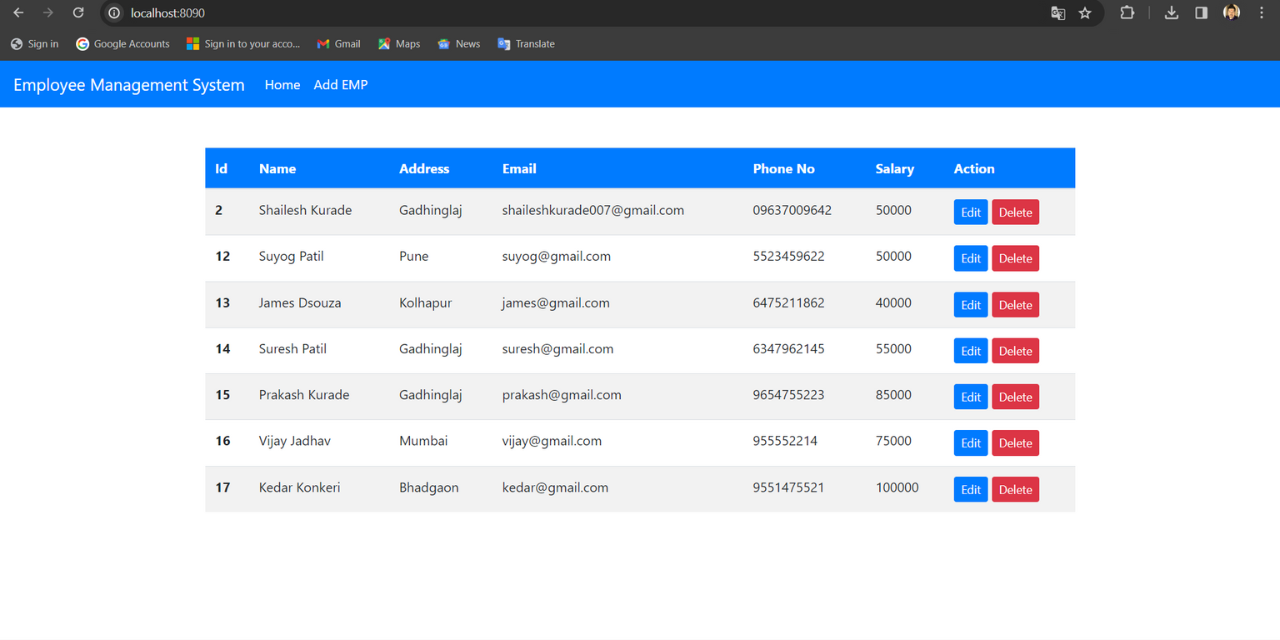Edit the employee Shailesh Kurade

coord(970,211)
